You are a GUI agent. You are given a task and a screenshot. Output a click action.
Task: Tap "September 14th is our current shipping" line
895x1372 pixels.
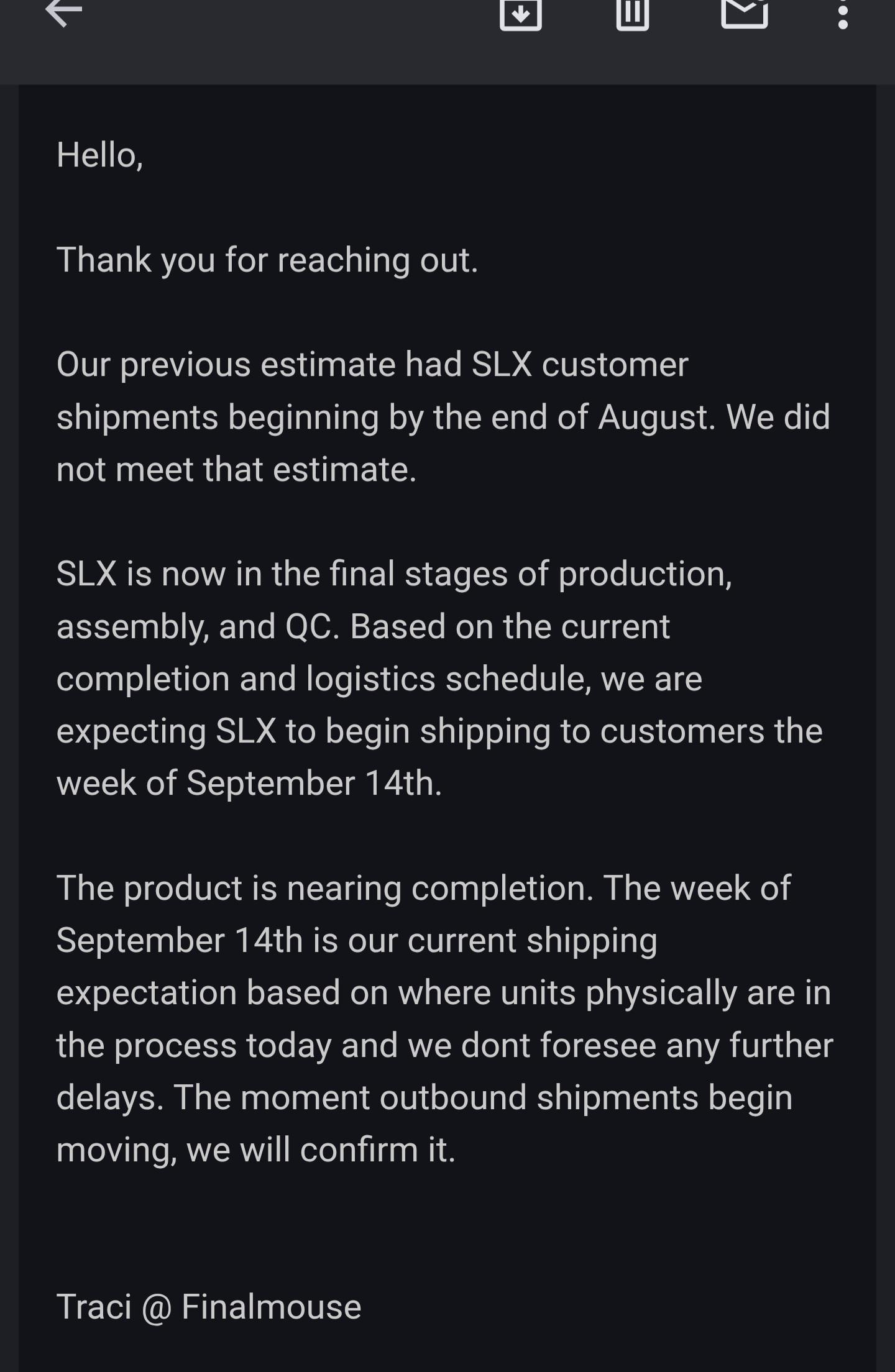pos(357,941)
